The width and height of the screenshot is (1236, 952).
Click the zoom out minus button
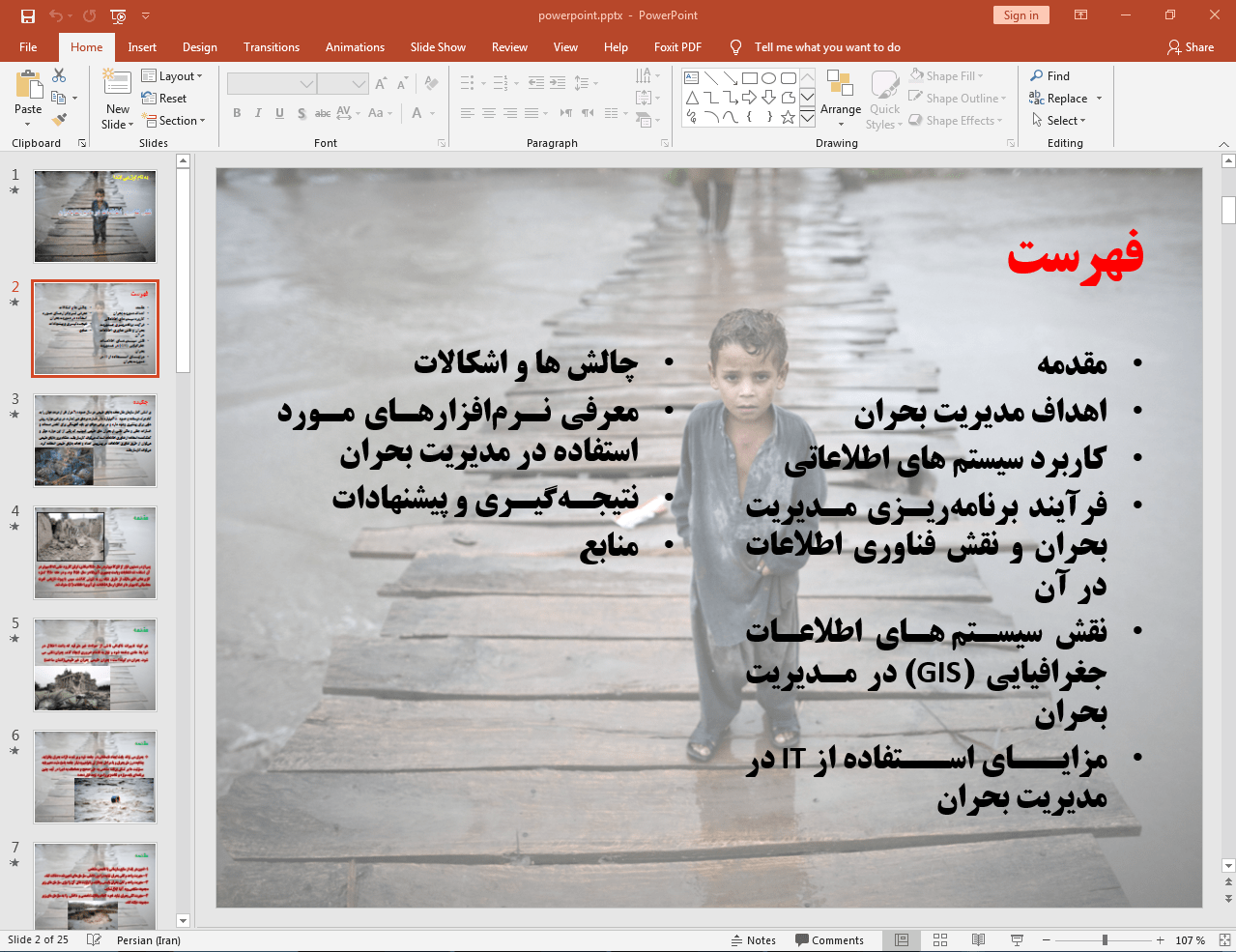click(1046, 940)
